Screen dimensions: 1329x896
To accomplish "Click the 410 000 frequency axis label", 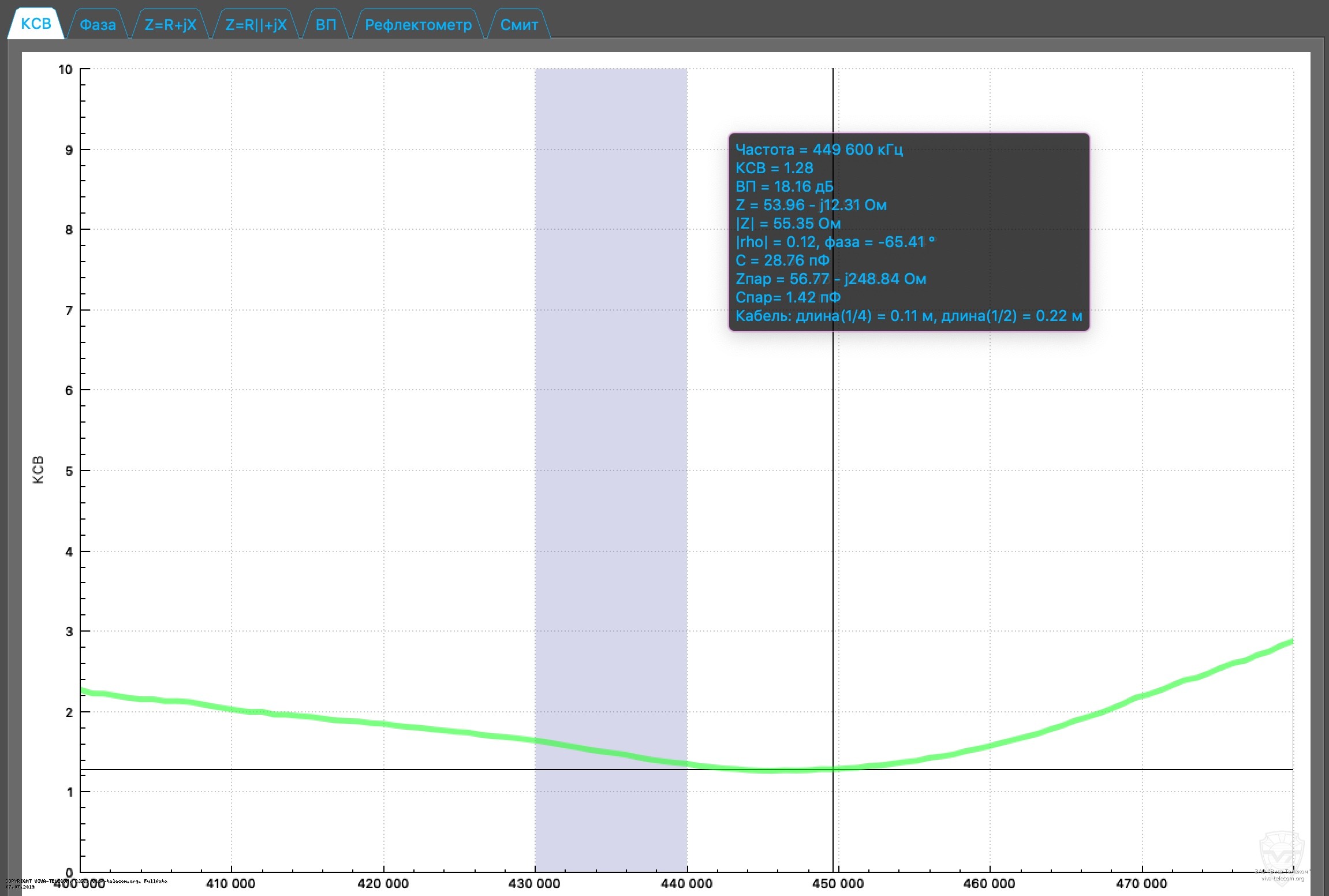I will [230, 883].
